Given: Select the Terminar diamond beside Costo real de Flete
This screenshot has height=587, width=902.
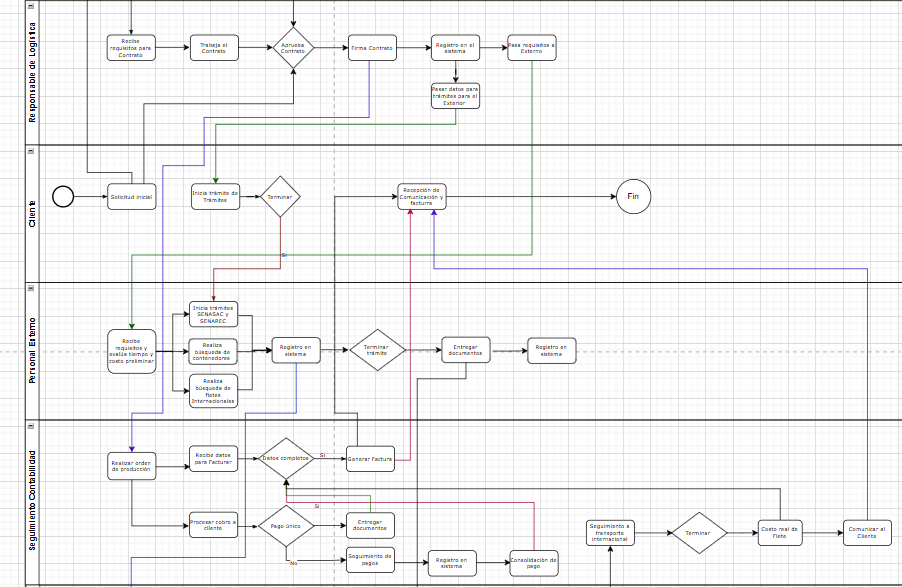Looking at the screenshot, I should click(700, 533).
